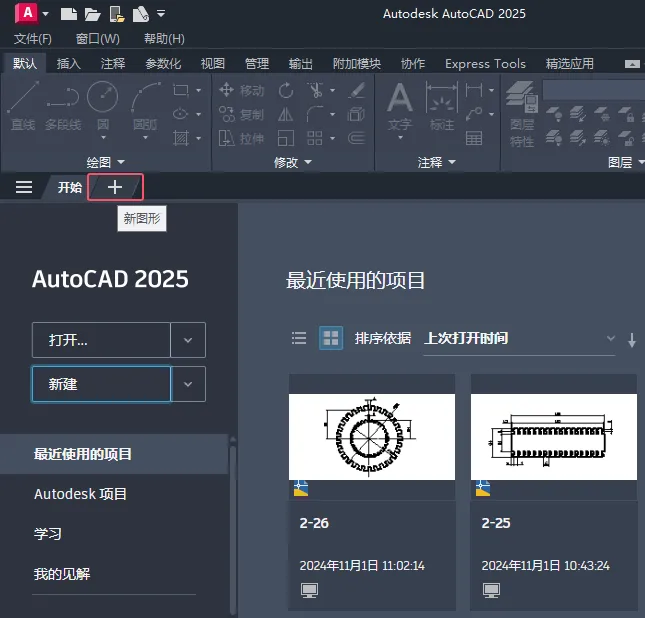Open the layer name dropdown field
The image size is (645, 618).
pos(594,91)
